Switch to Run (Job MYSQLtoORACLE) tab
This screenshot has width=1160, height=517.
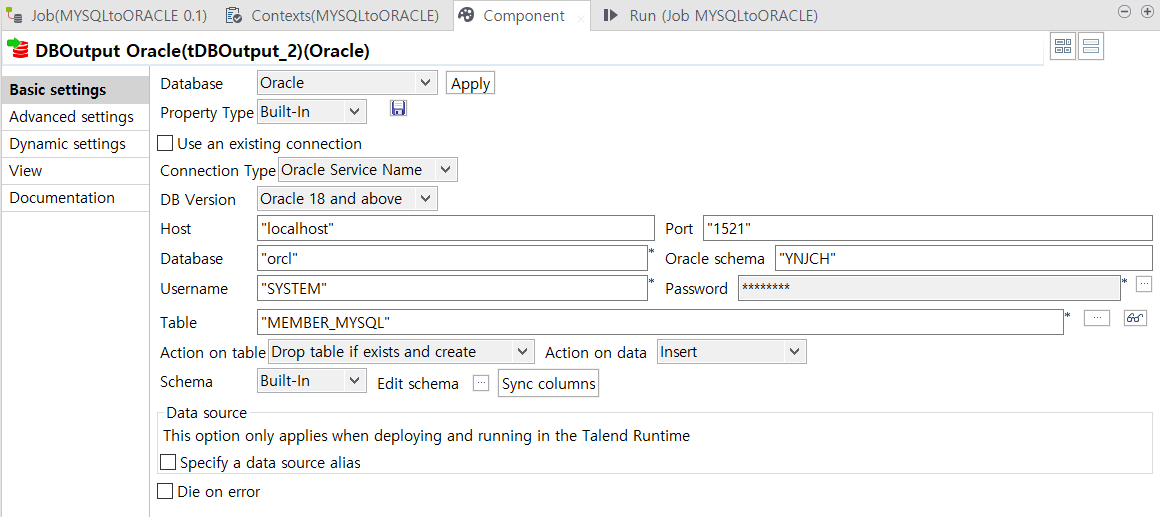coord(710,16)
